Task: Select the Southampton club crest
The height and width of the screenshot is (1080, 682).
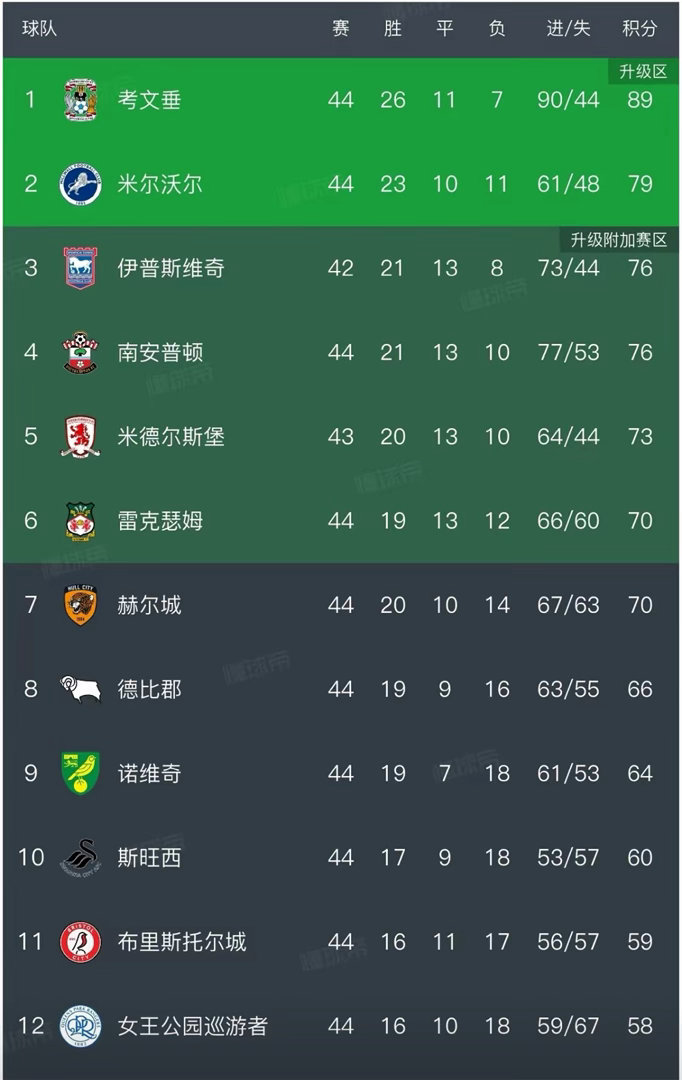Action: (x=80, y=352)
